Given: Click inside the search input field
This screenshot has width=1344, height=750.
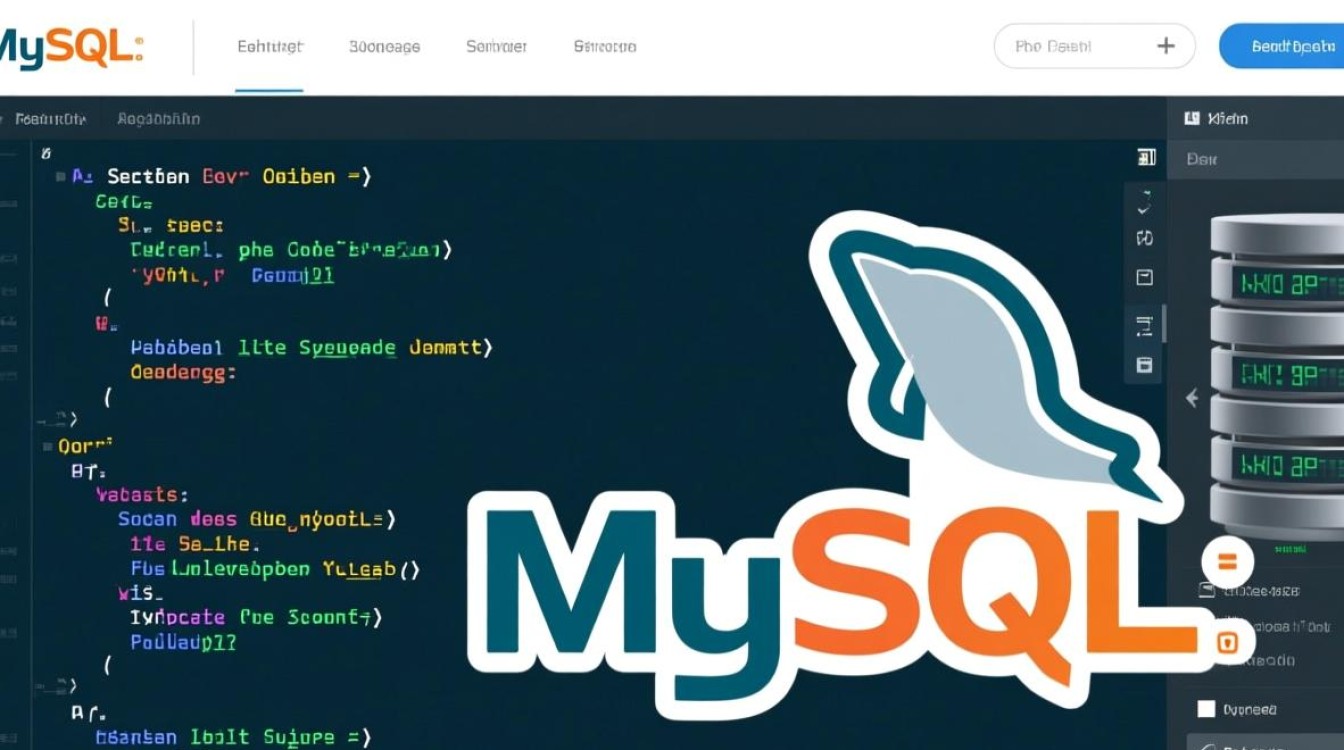Looking at the screenshot, I should pyautogui.click(x=1060, y=45).
